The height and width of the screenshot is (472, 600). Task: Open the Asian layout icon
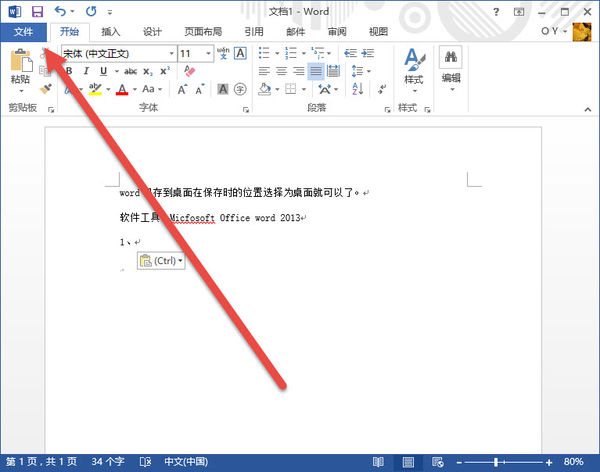coord(325,89)
